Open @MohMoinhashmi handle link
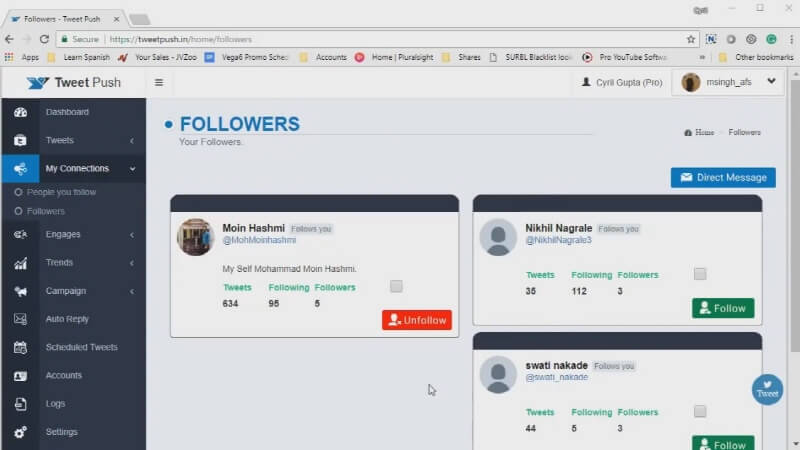This screenshot has width=800, height=450. 259,240
